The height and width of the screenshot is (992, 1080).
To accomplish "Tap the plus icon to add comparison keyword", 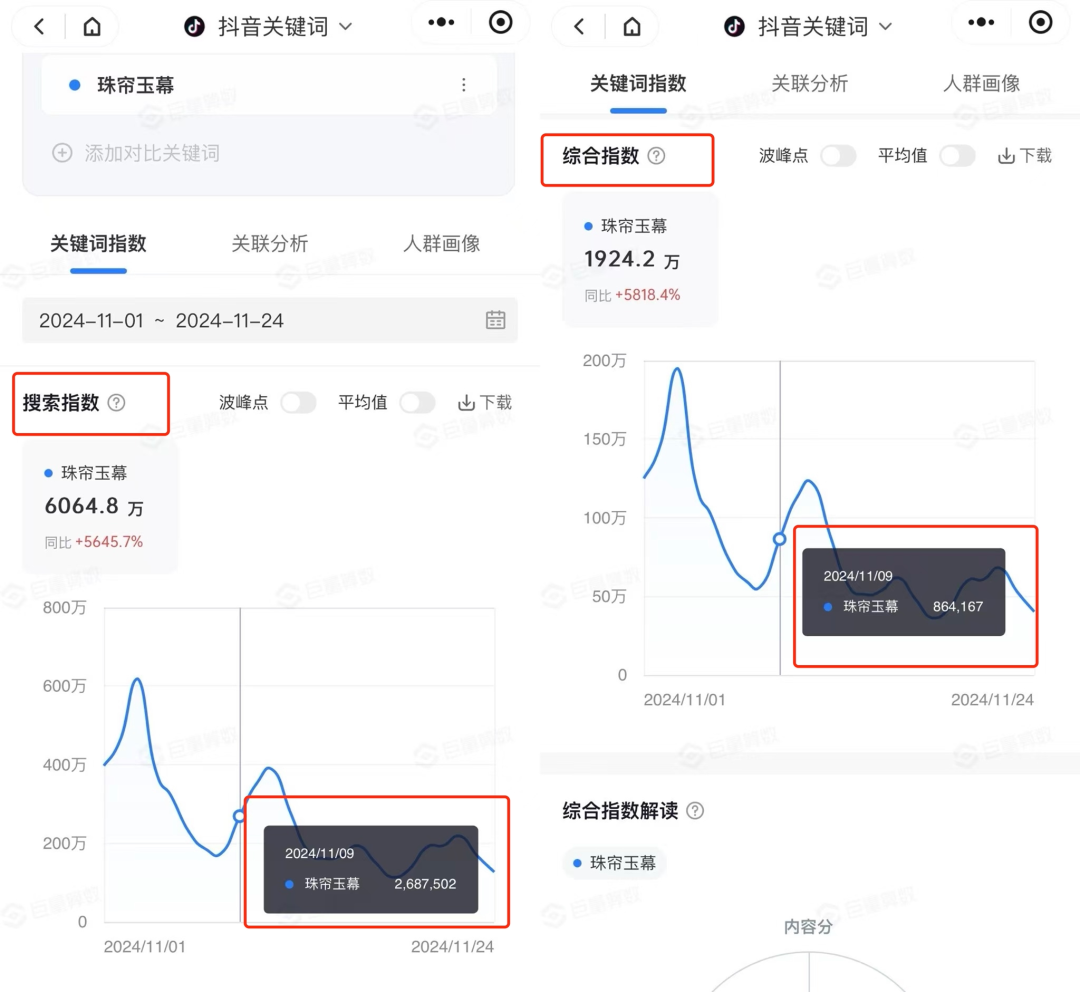I will [62, 153].
